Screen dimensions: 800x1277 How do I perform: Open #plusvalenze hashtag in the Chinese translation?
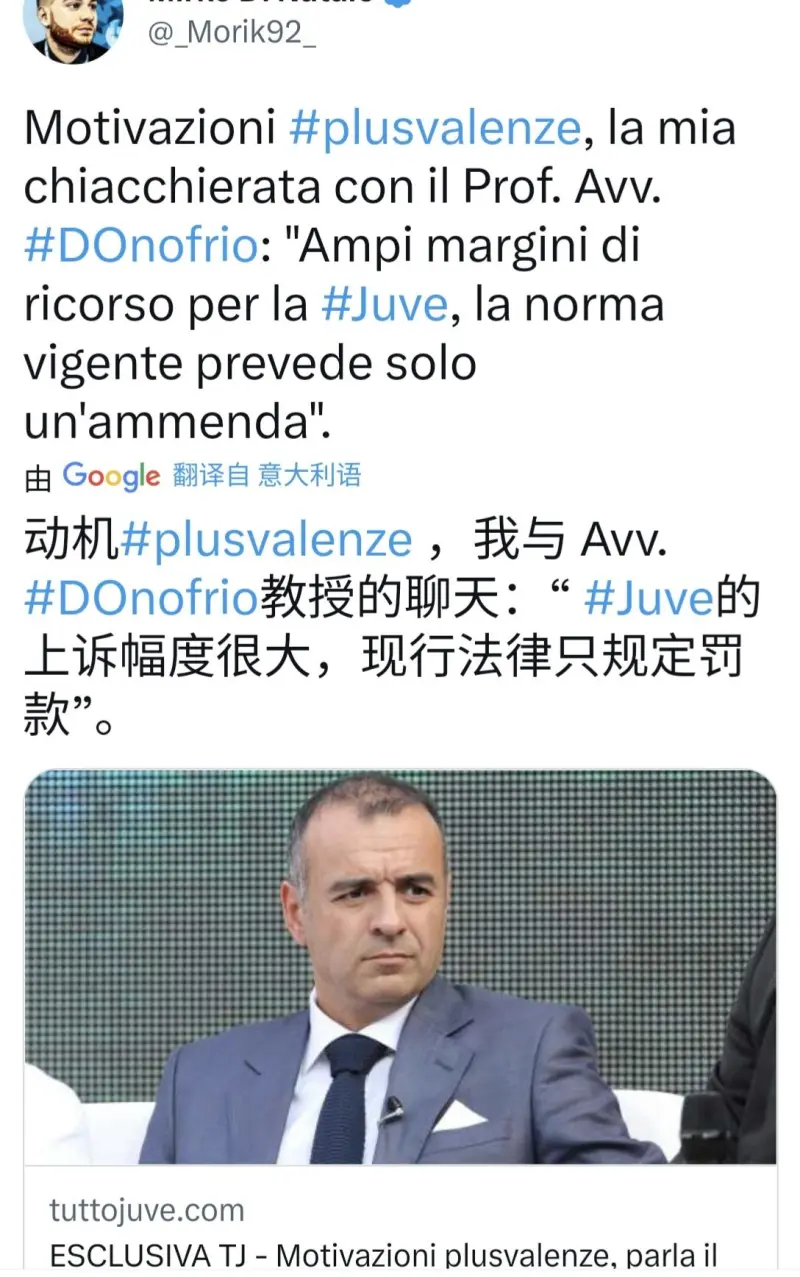point(266,540)
